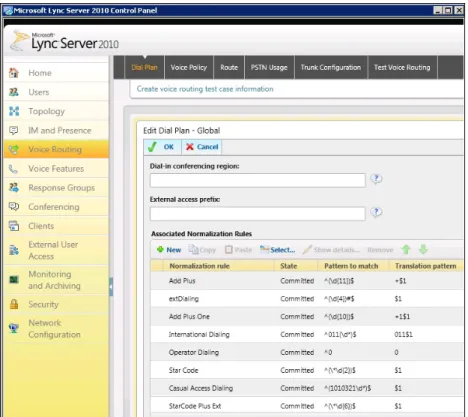Viewport: 468px width, 417px height.
Task: Collapse the left navigation pane handle
Action: click(x=111, y=287)
